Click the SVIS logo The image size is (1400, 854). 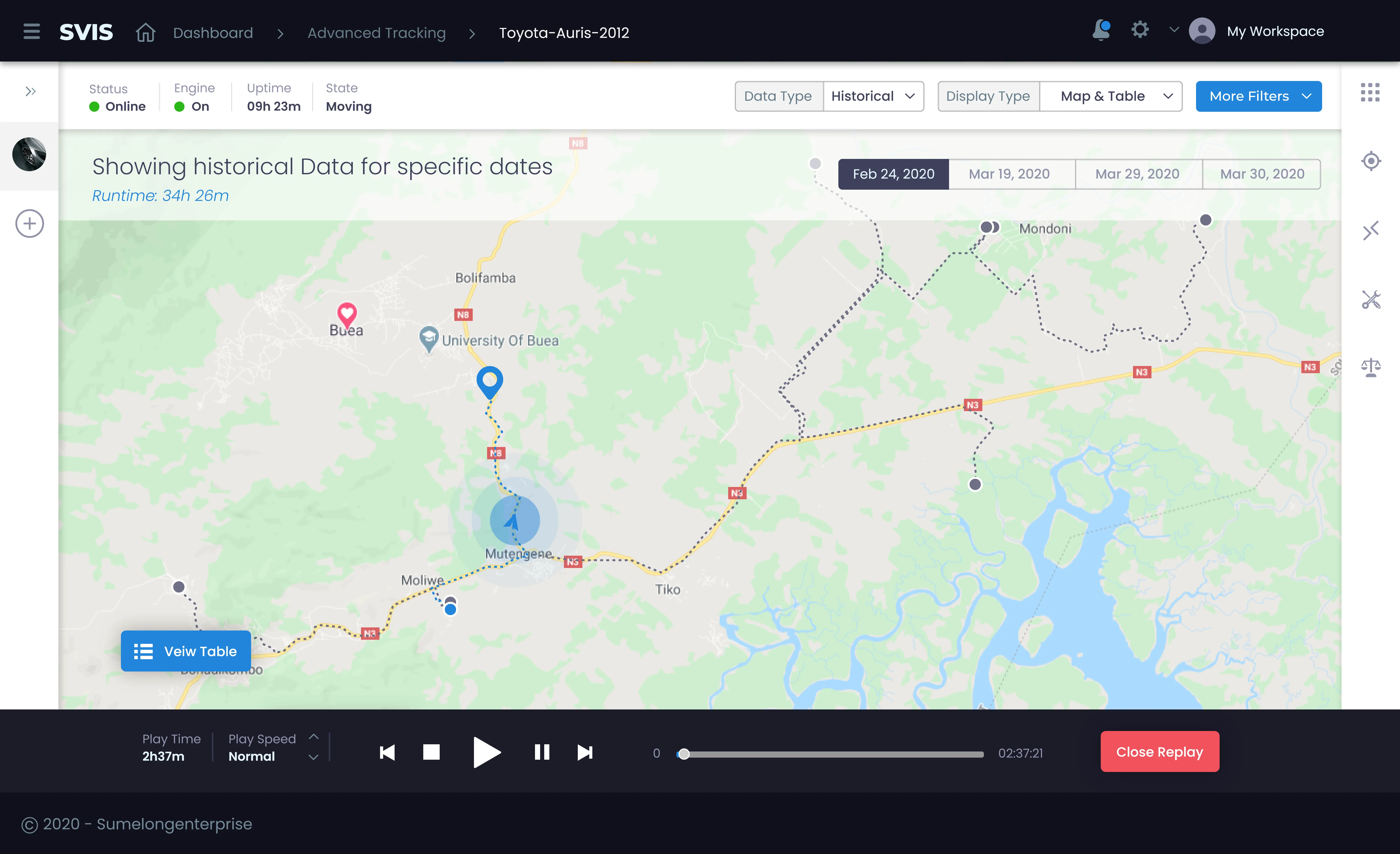(x=86, y=32)
